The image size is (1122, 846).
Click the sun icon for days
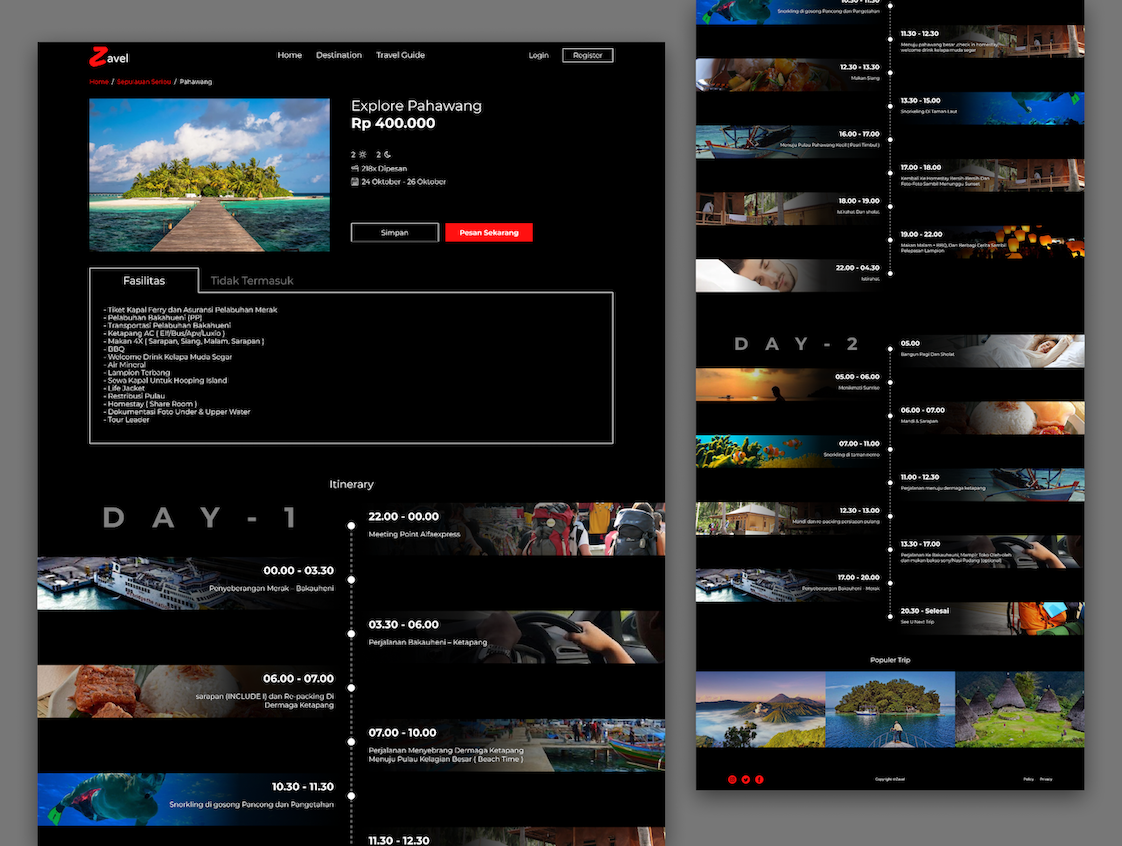[x=362, y=155]
